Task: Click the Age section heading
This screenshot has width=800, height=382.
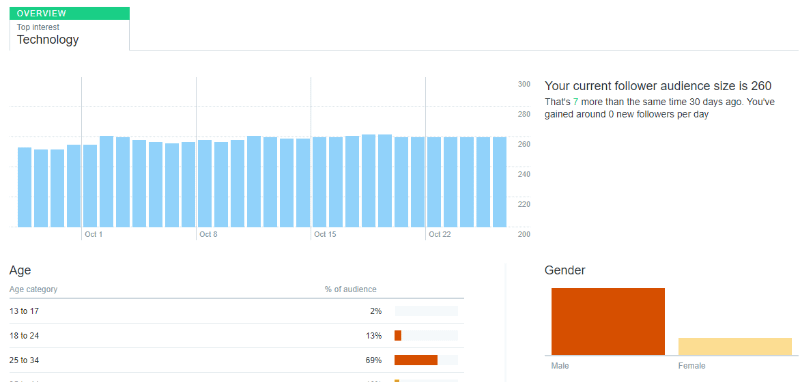Action: point(20,271)
